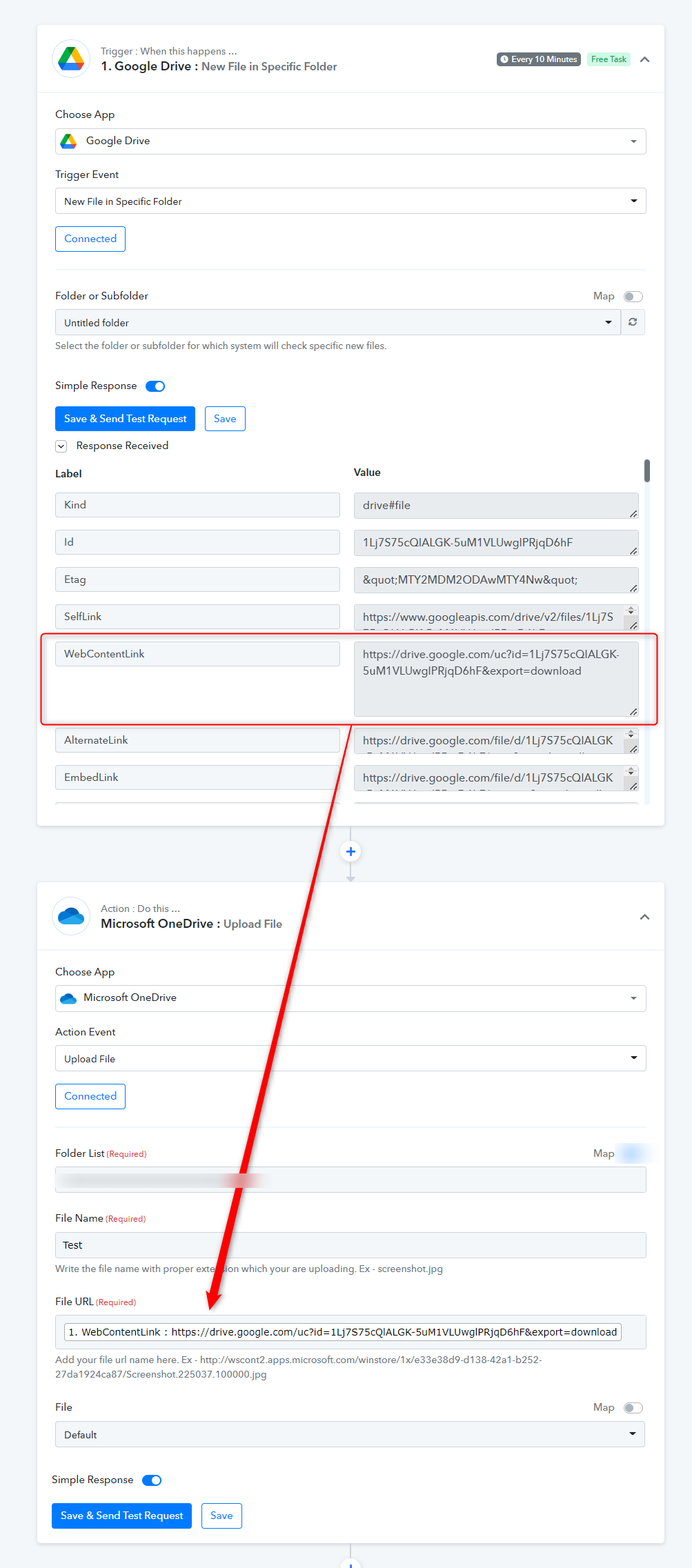Collapse the Microsoft OneDrive action step
The width and height of the screenshot is (692, 1568).
click(x=645, y=917)
